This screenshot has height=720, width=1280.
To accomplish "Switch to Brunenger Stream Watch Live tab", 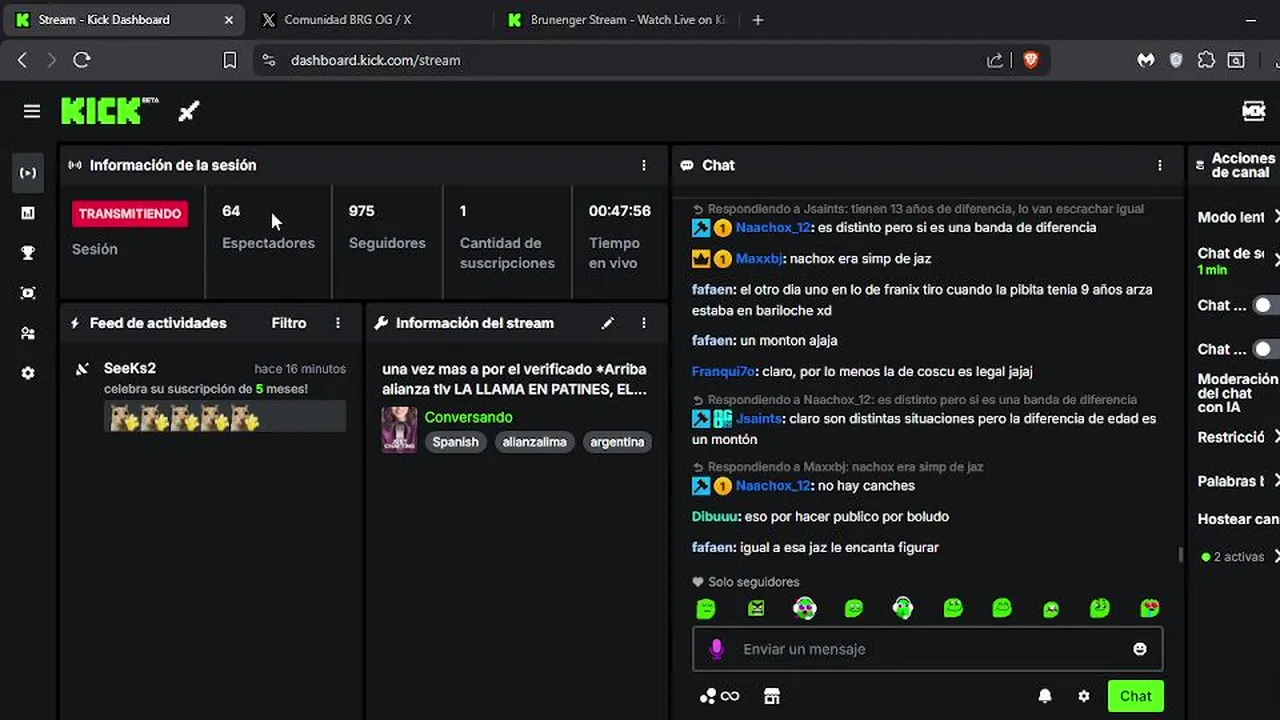I will (616, 20).
